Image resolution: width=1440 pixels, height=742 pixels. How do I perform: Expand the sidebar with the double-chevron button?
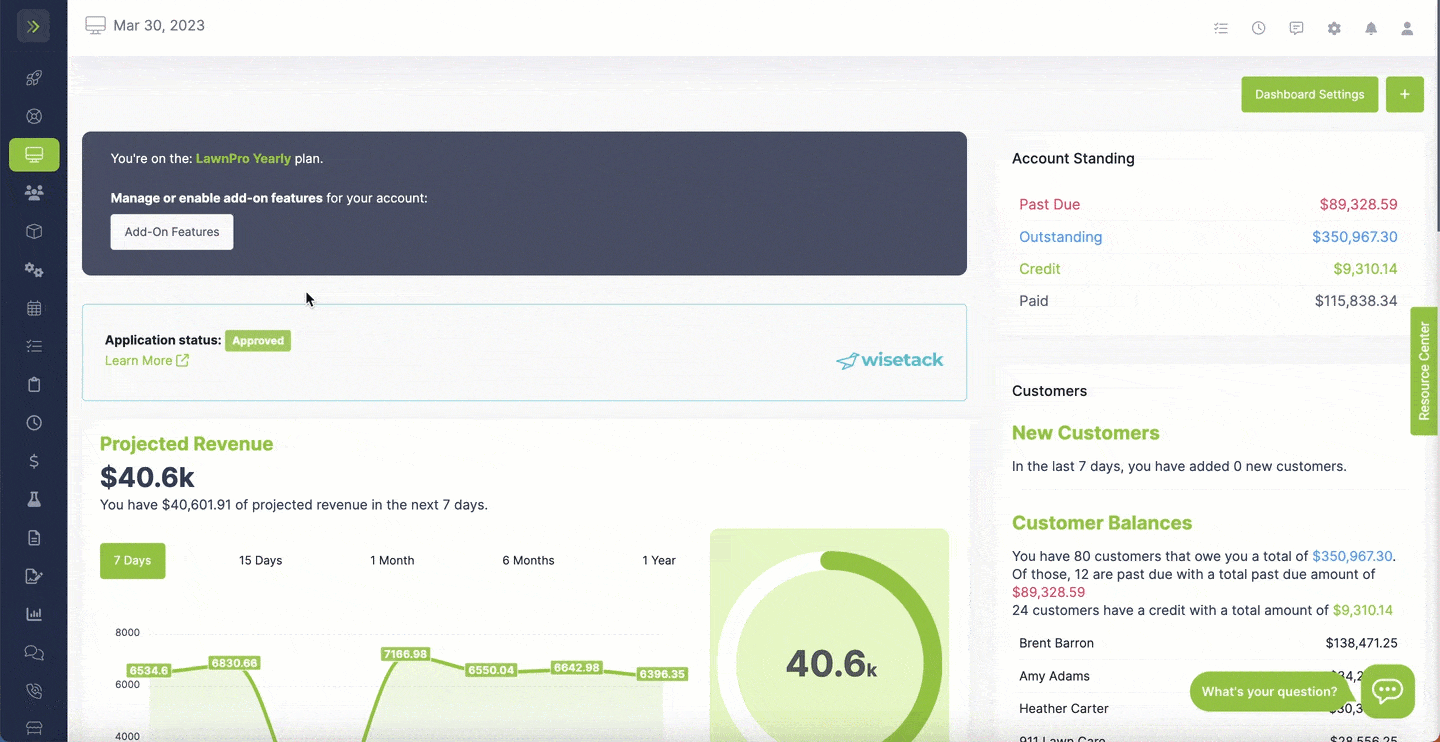pos(33,26)
